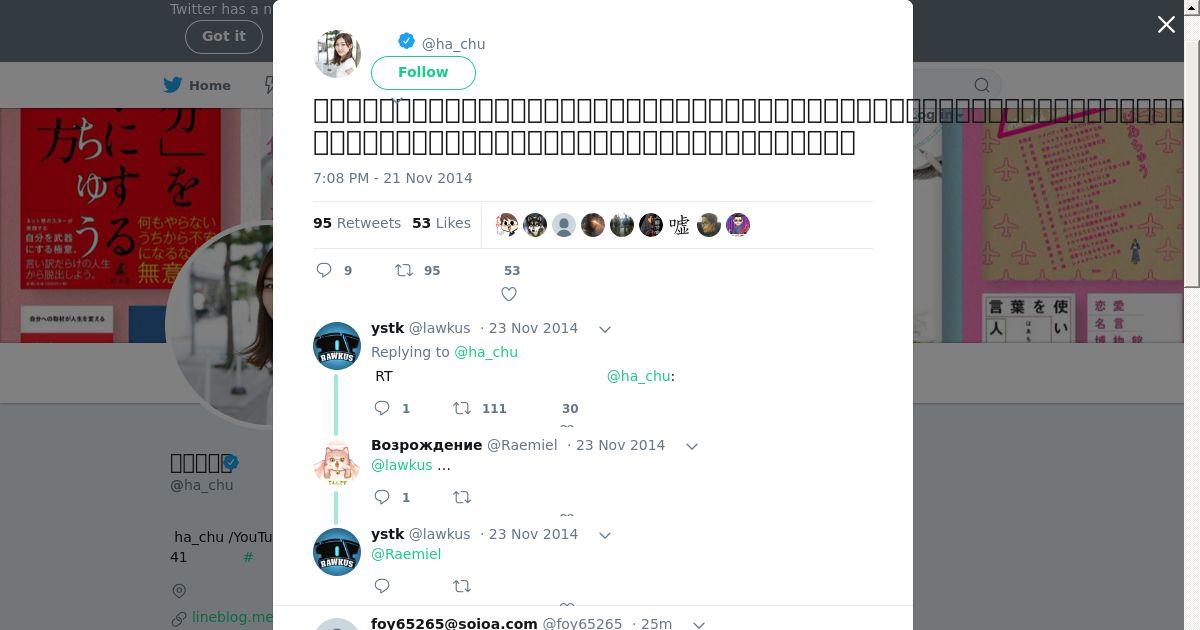1200x630 pixels.
Task: Click reply icon on Возрождение's tweet
Action: point(382,497)
